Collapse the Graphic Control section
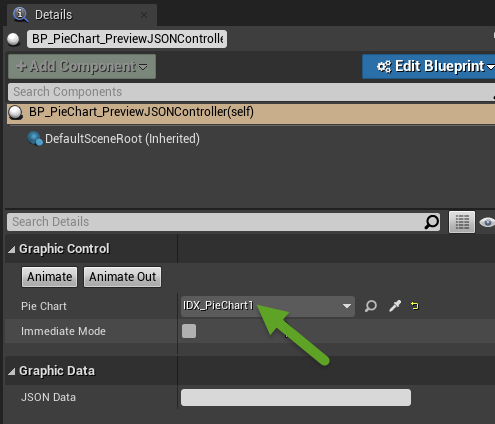Screen dimensions: 495x424 pos(12,249)
